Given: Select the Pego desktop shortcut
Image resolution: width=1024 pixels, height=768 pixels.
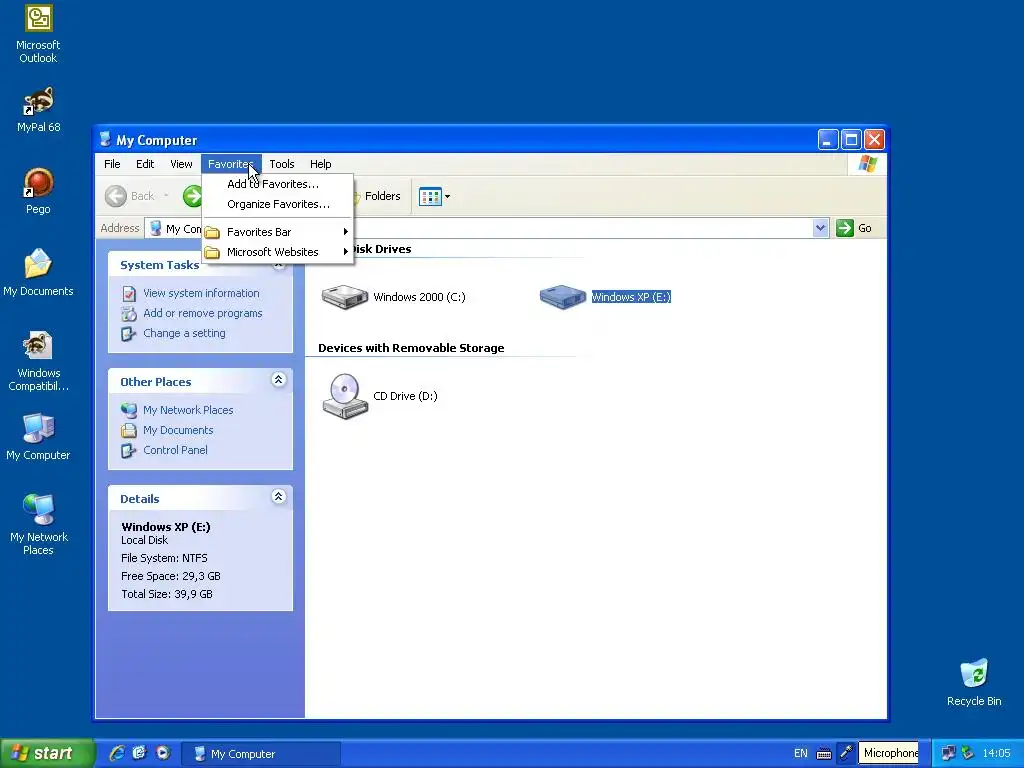Looking at the screenshot, I should (38, 191).
